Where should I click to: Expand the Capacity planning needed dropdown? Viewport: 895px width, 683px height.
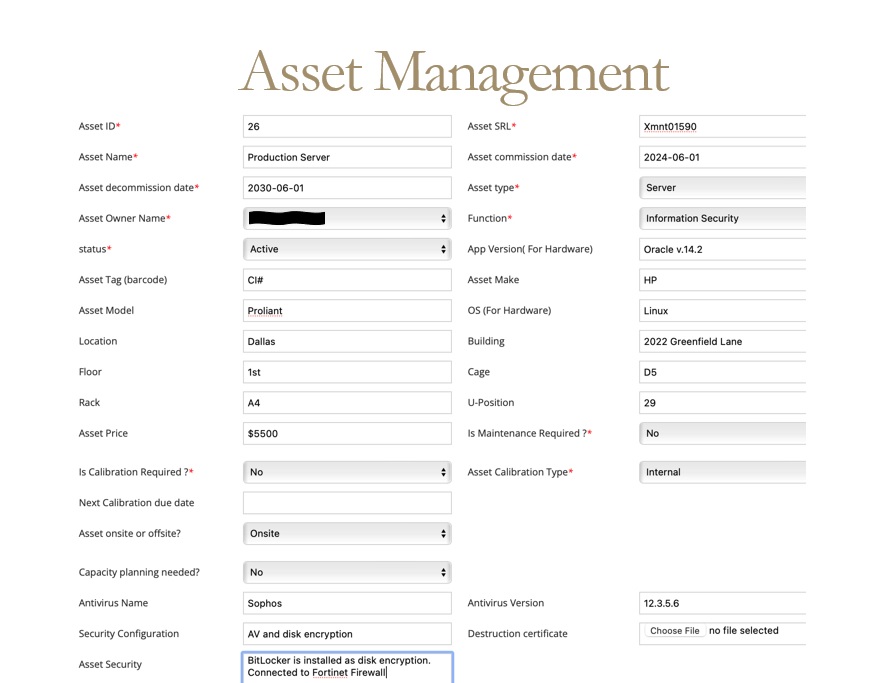[x=347, y=573]
